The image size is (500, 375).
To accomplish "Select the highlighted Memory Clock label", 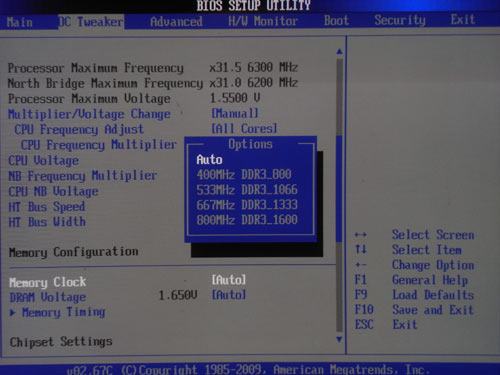I will click(48, 282).
